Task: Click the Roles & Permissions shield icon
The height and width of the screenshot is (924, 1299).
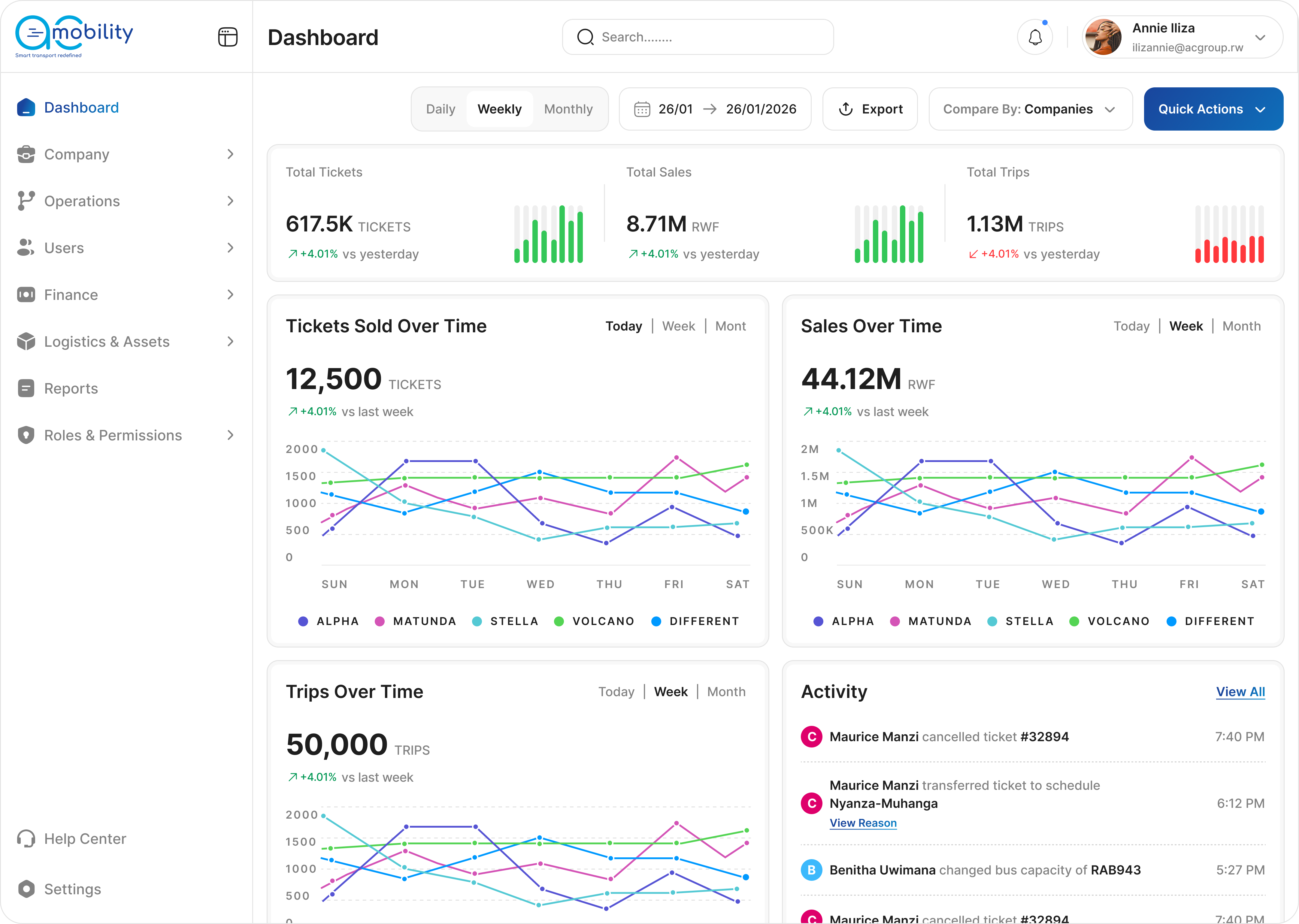Action: coord(26,435)
